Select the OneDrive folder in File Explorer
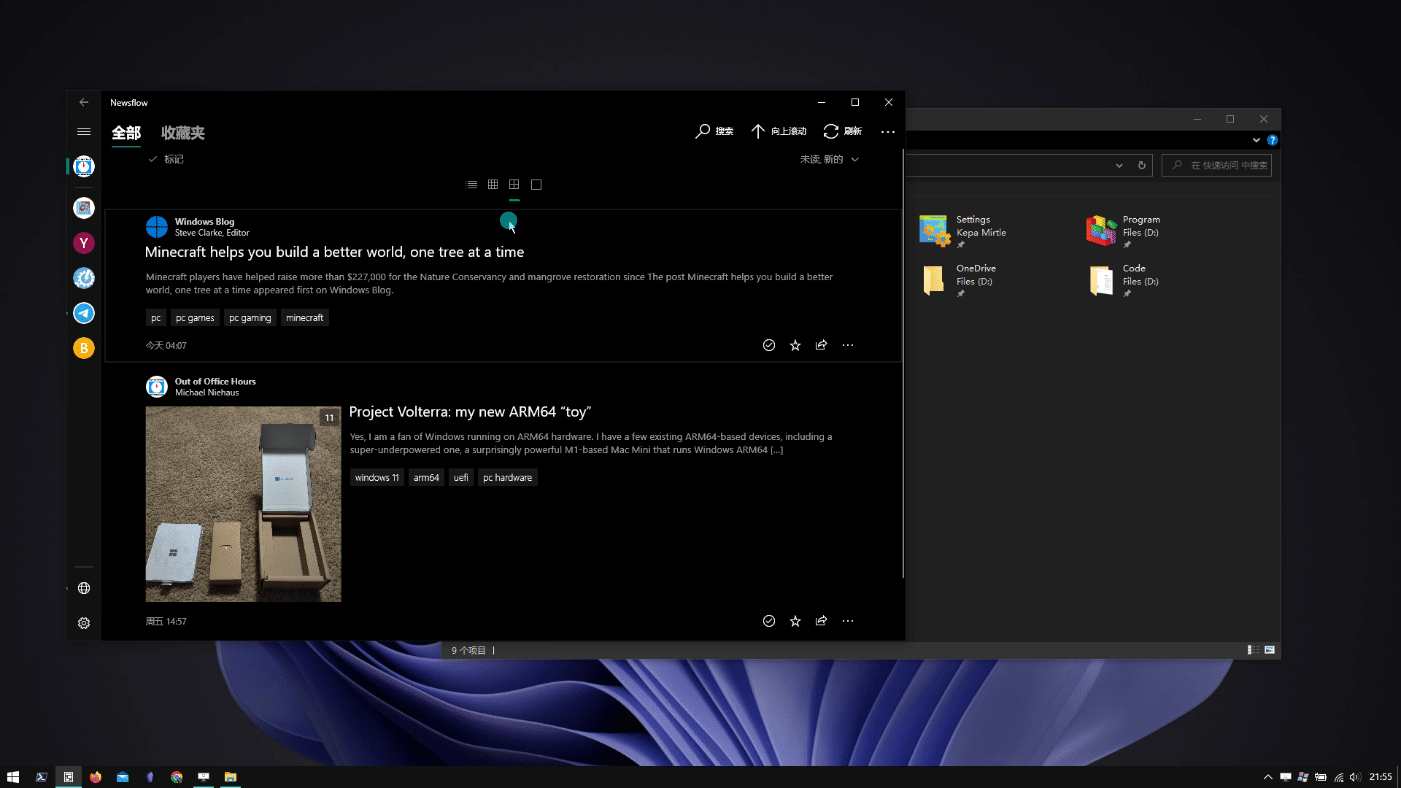 [958, 281]
